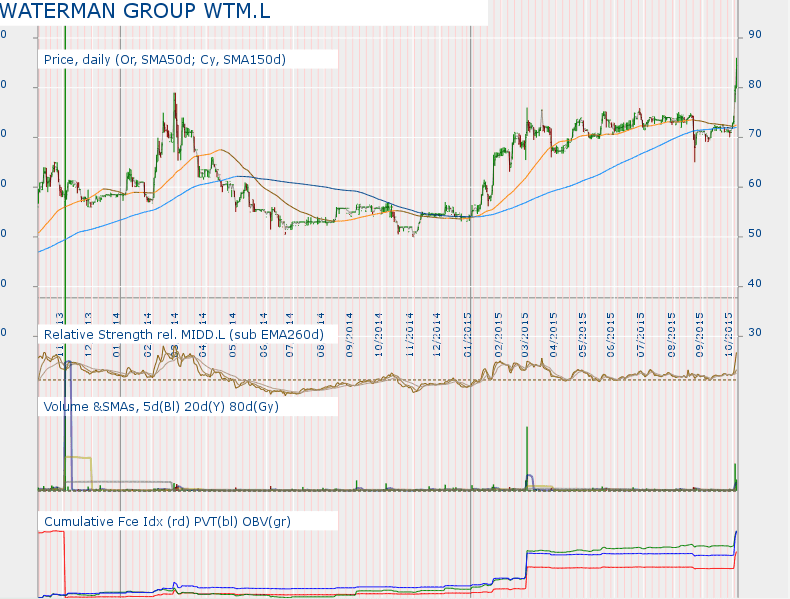Click the 10/2015 date axis label
Viewport: 790px width, 599px height.
click(729, 335)
